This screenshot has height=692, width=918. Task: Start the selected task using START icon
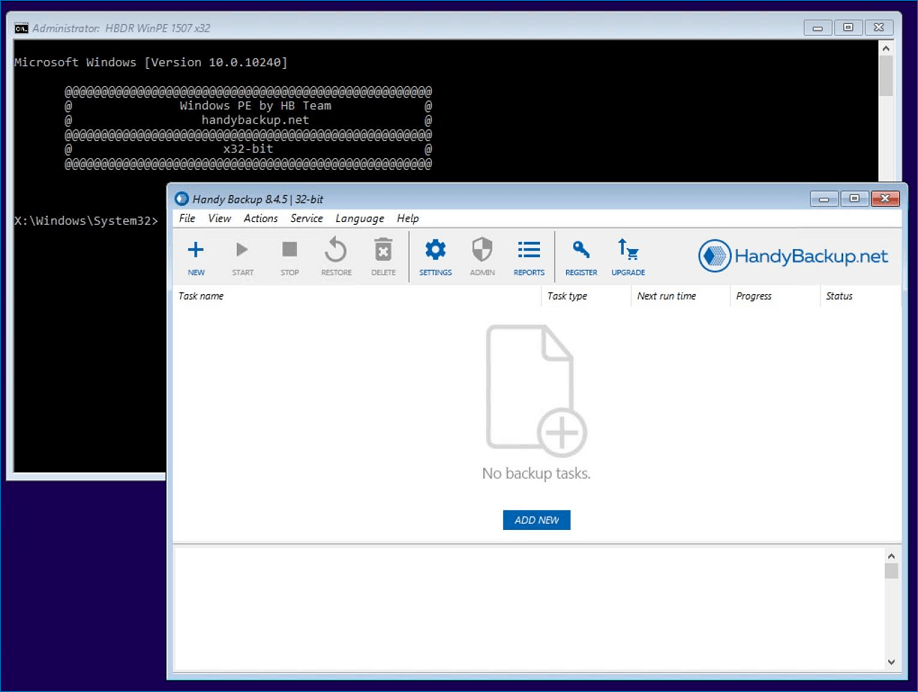pos(242,256)
